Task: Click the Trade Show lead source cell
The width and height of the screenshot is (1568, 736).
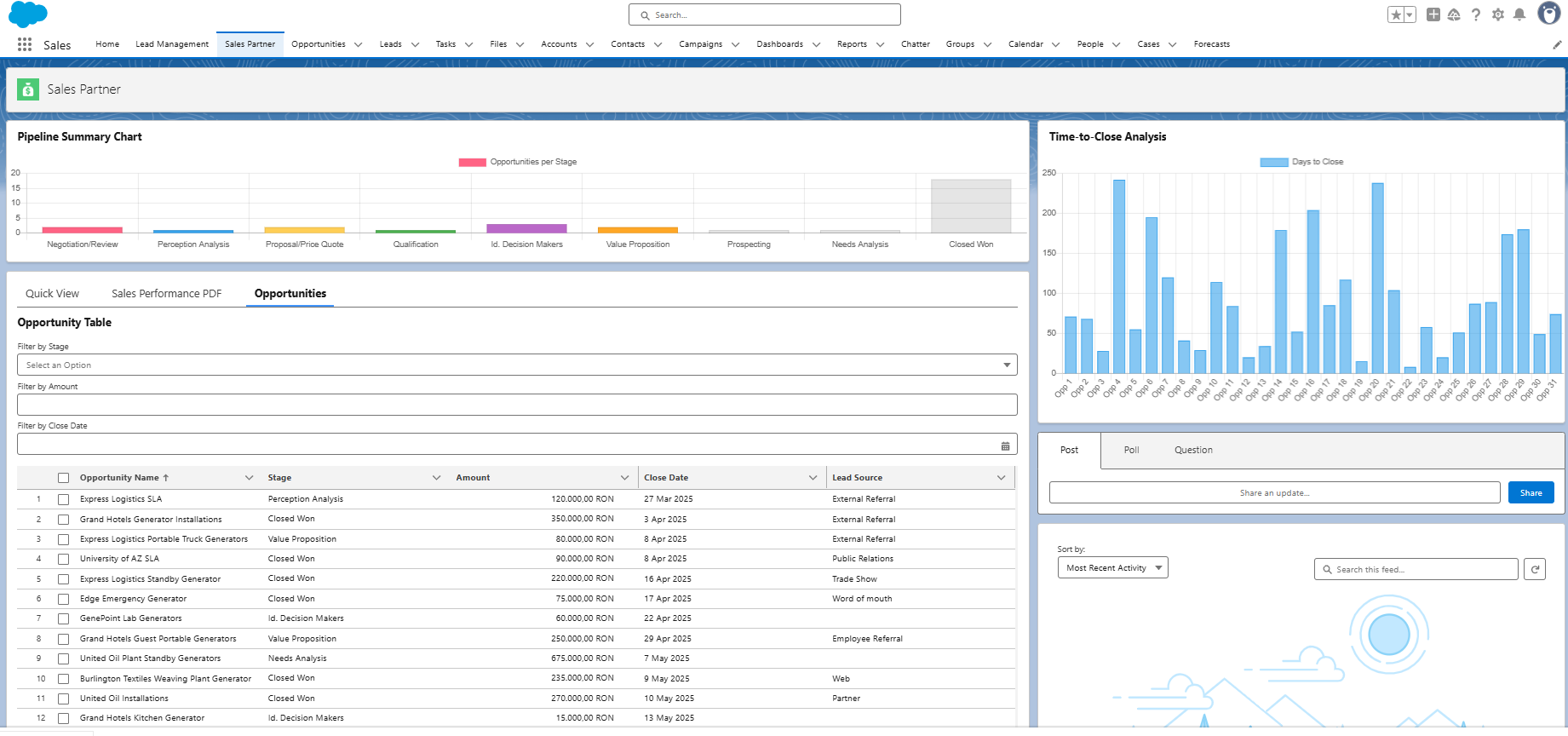Action: [x=854, y=579]
